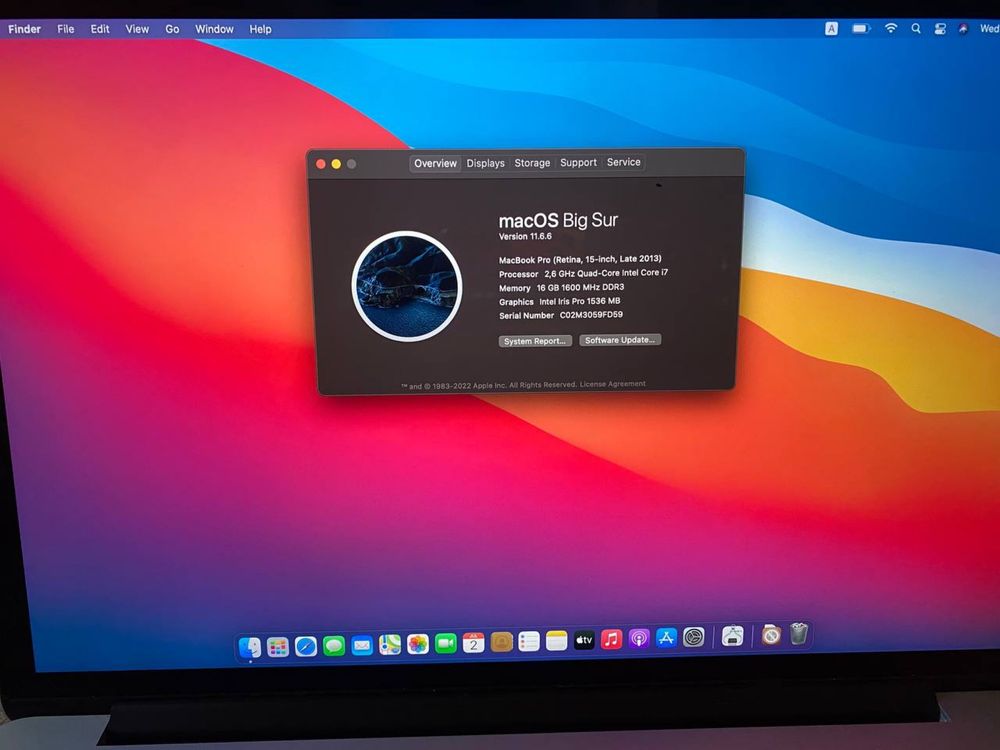
Task: Click the System Report button
Action: click(x=535, y=341)
